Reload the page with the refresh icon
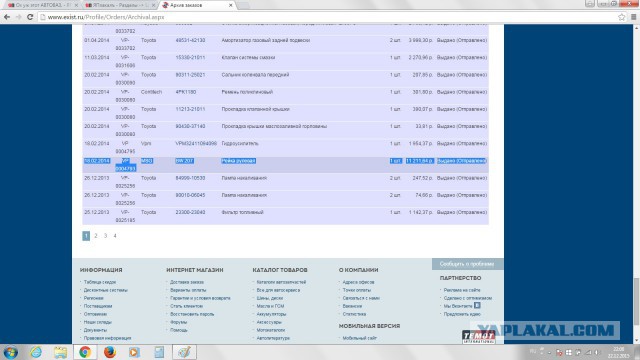 30,17
